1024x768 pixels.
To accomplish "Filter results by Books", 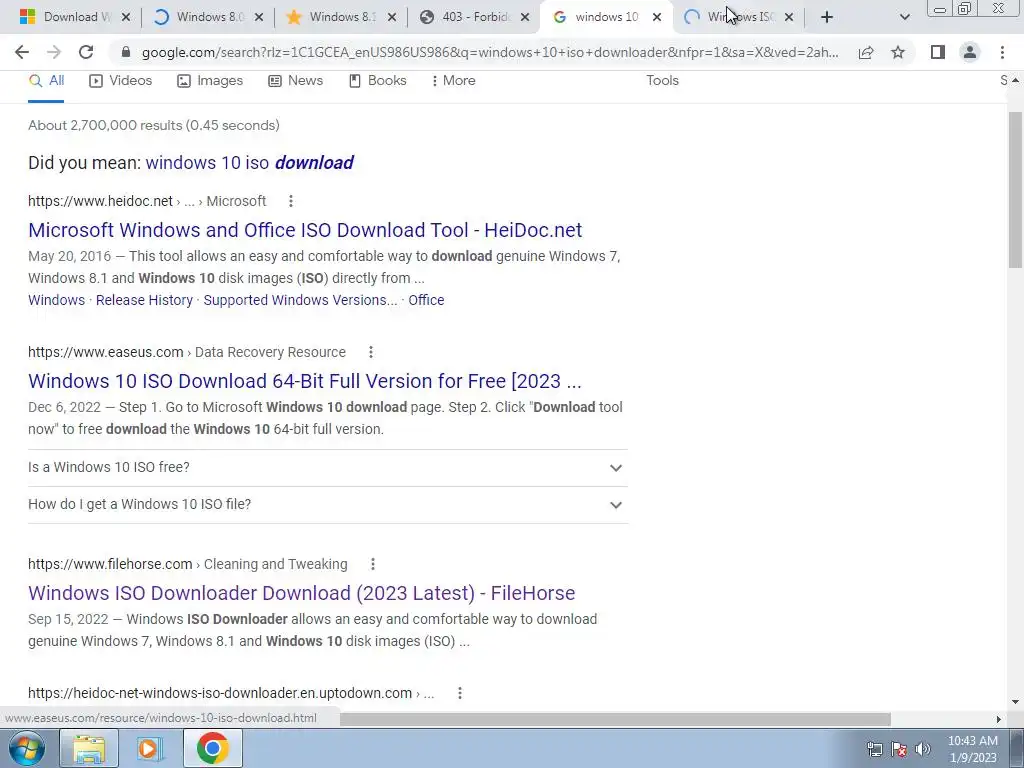I will 377,80.
